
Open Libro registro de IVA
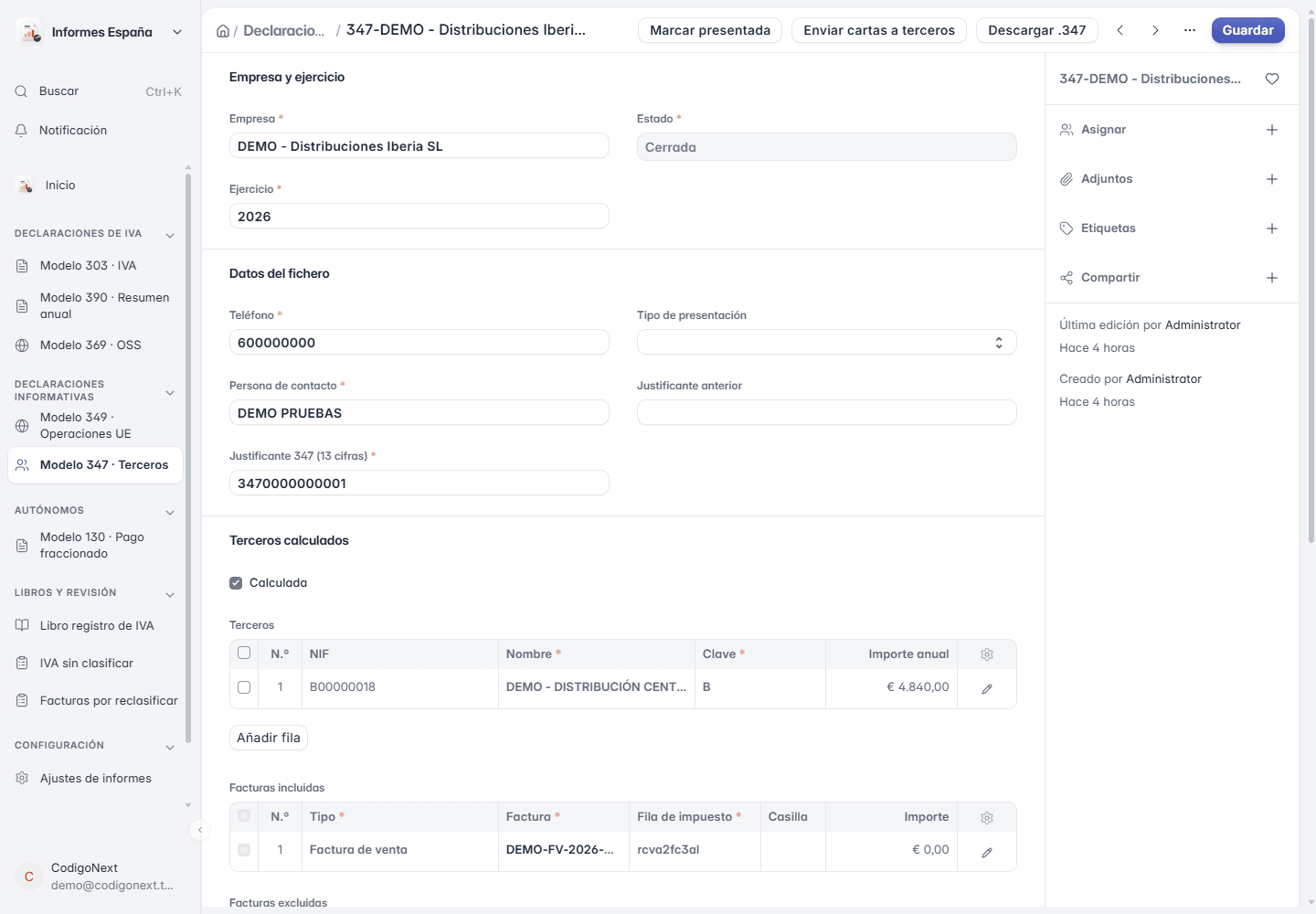[x=95, y=626]
